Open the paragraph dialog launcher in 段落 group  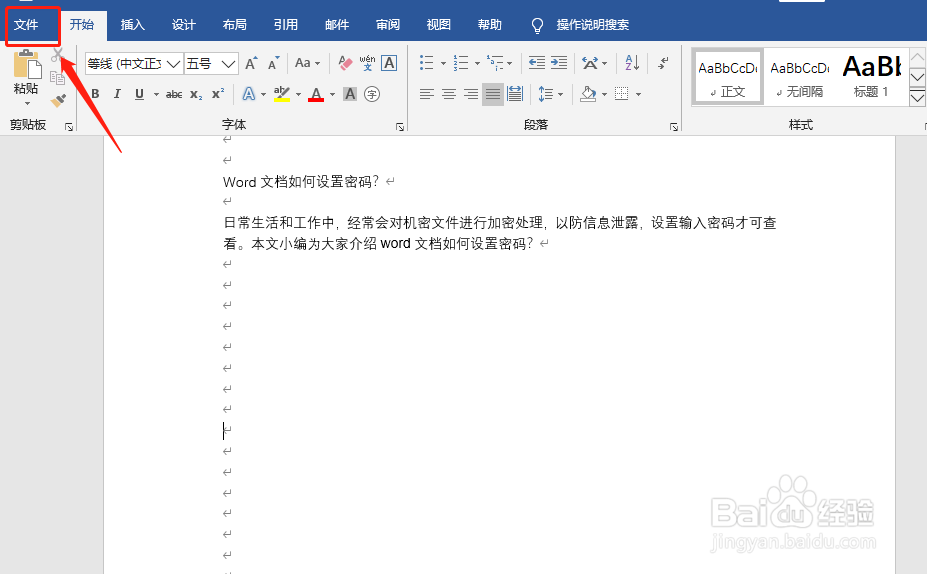click(674, 127)
